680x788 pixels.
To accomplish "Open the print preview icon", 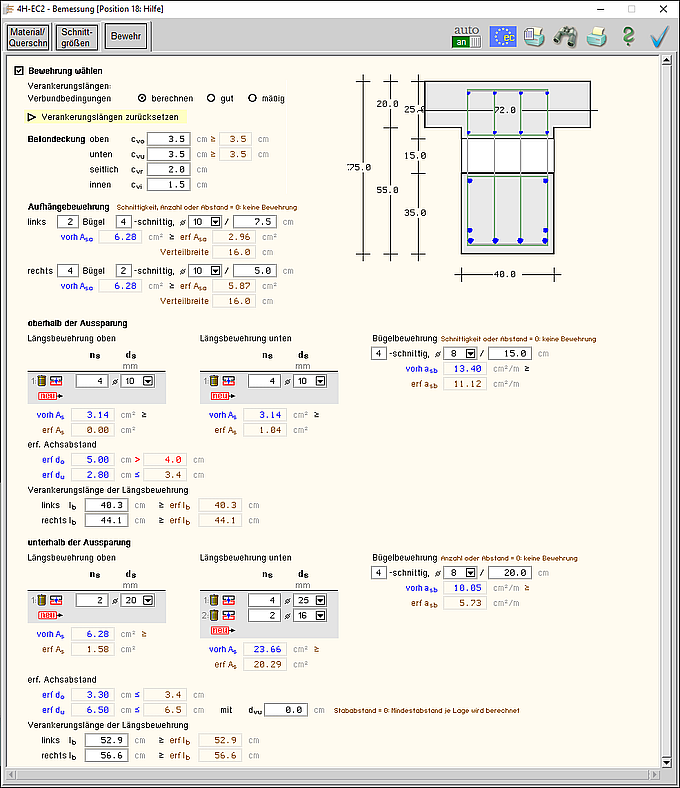I will (x=534, y=37).
